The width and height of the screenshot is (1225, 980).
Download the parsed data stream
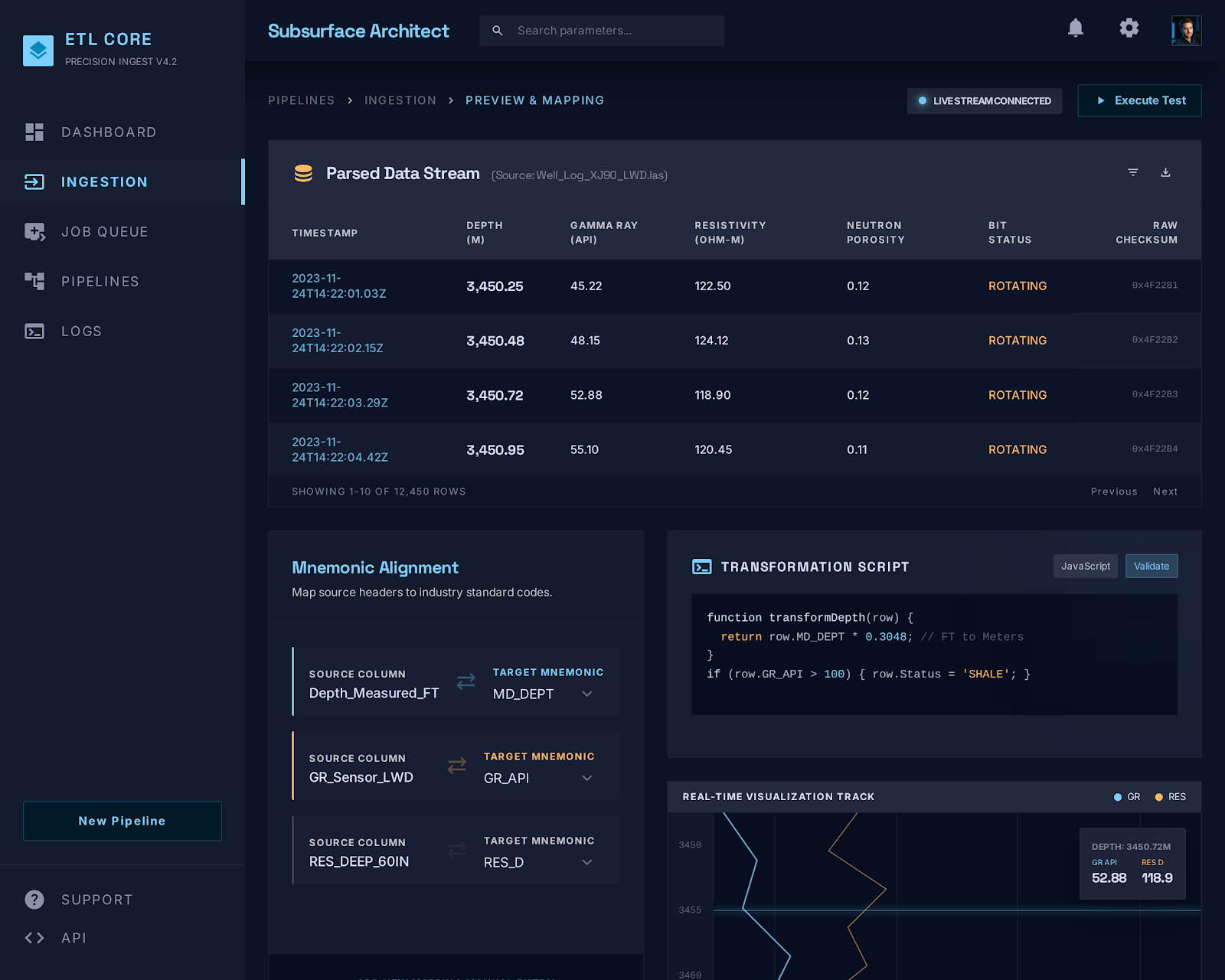pyautogui.click(x=1165, y=172)
